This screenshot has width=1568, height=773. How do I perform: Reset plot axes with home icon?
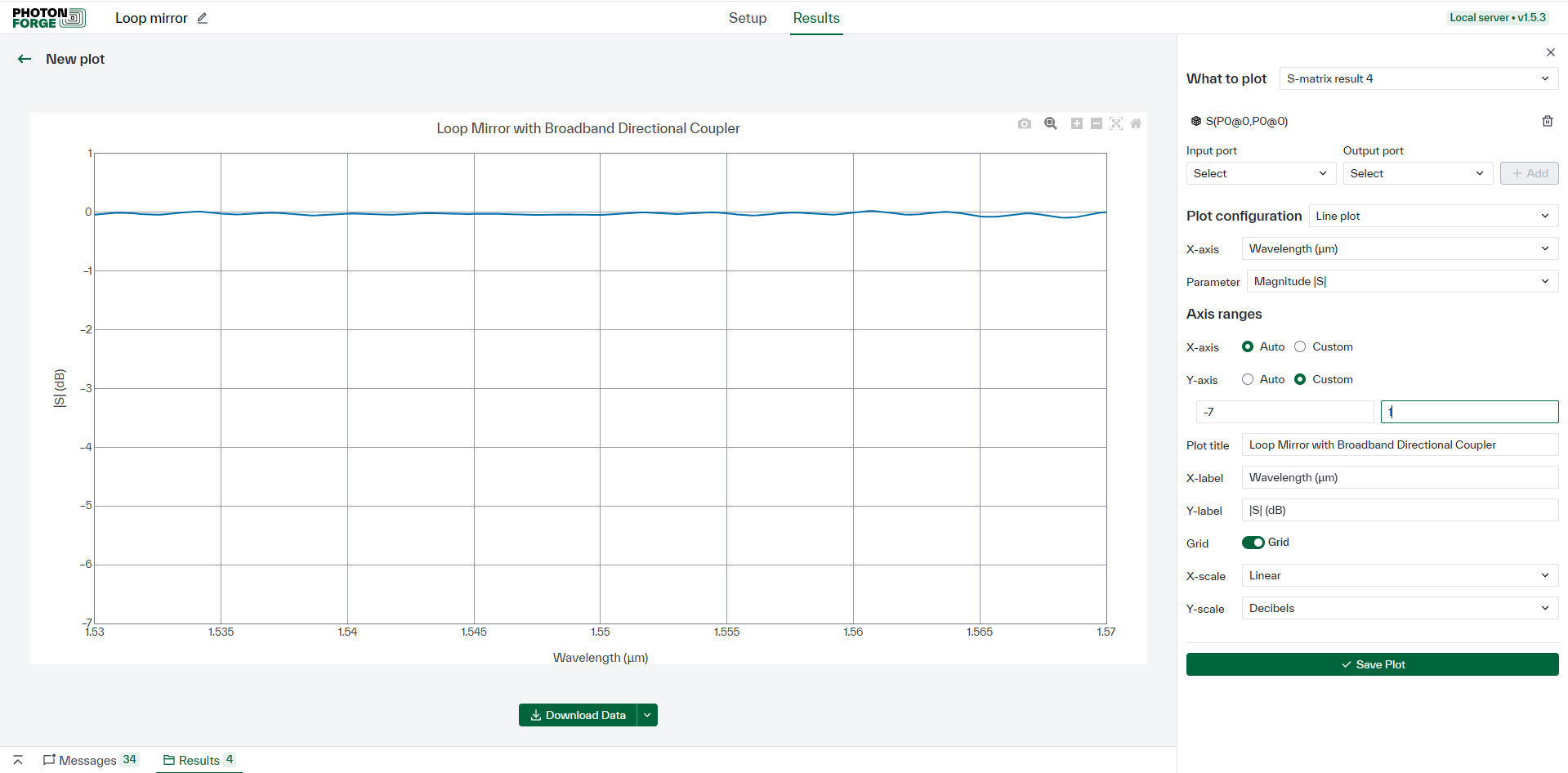pos(1136,123)
